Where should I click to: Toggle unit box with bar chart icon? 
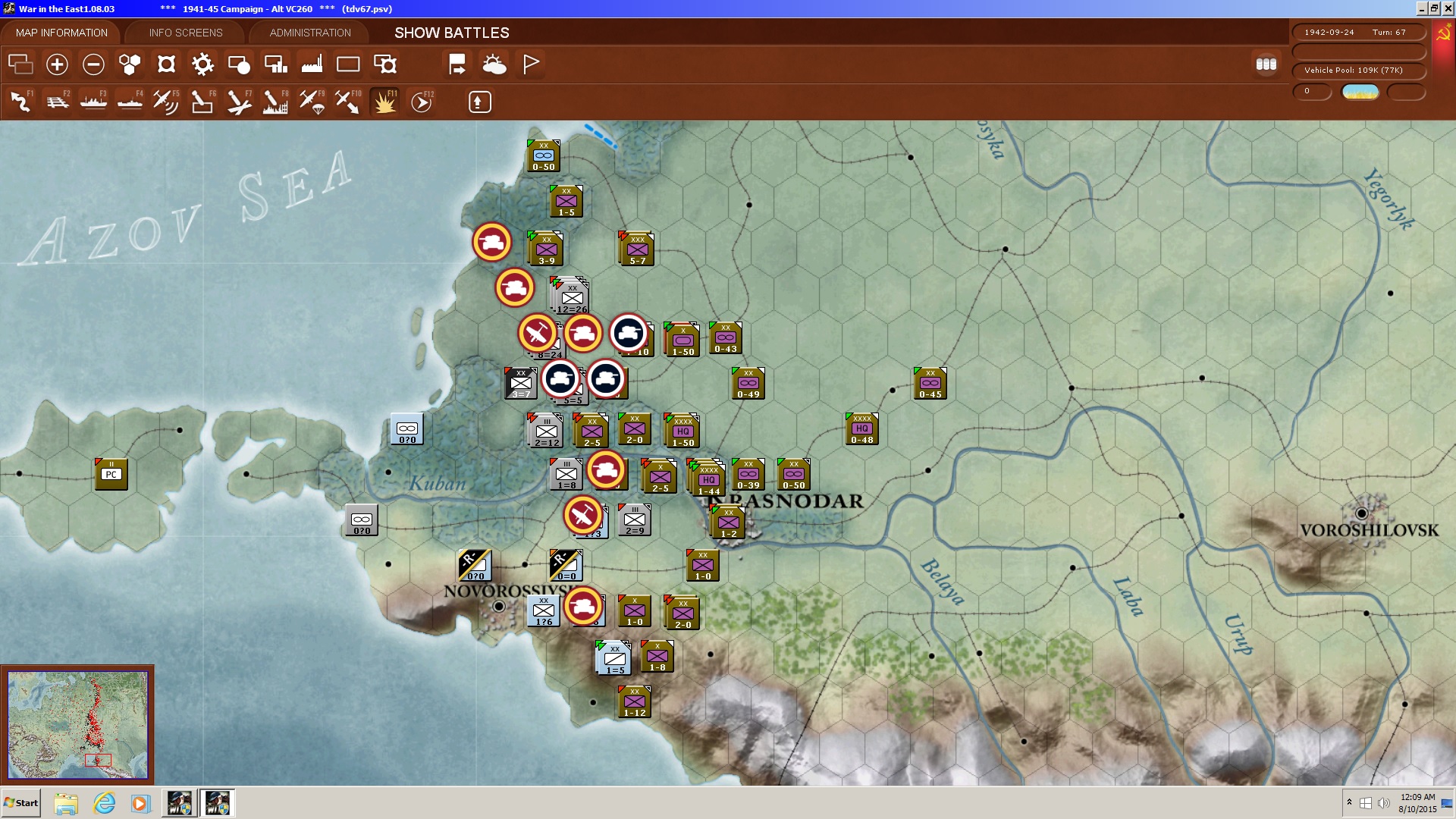point(275,64)
